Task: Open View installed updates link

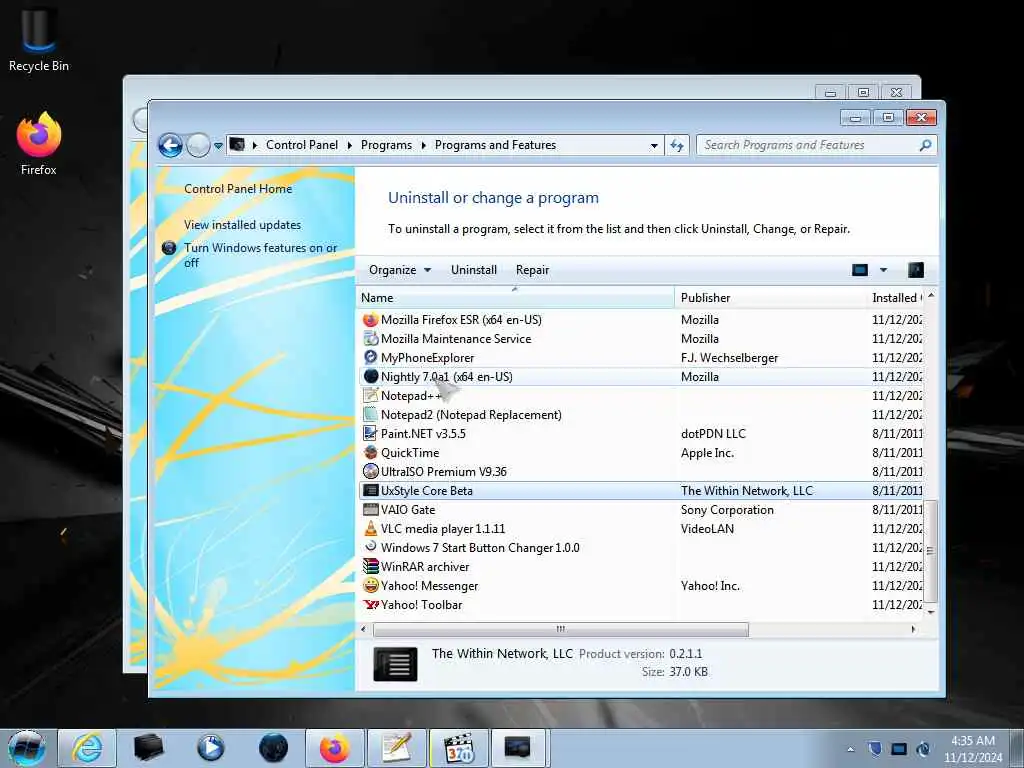Action: point(242,225)
